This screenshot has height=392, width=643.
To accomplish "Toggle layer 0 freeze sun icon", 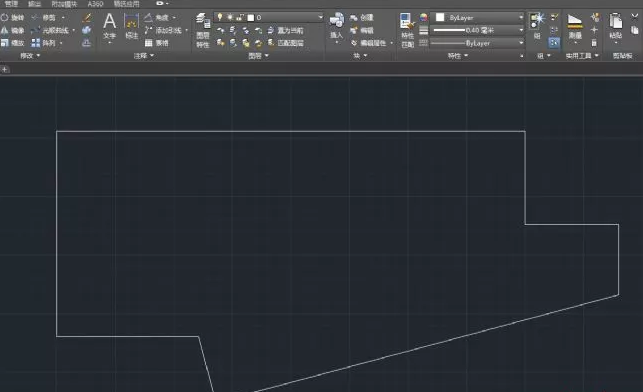I will click(230, 17).
